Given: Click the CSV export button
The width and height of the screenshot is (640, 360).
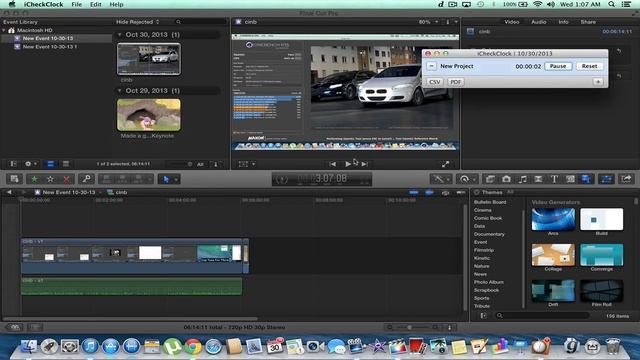Looking at the screenshot, I should pos(435,82).
